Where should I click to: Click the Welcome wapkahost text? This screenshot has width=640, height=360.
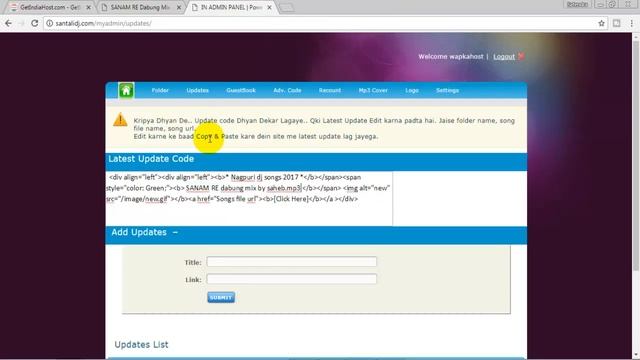451,57
